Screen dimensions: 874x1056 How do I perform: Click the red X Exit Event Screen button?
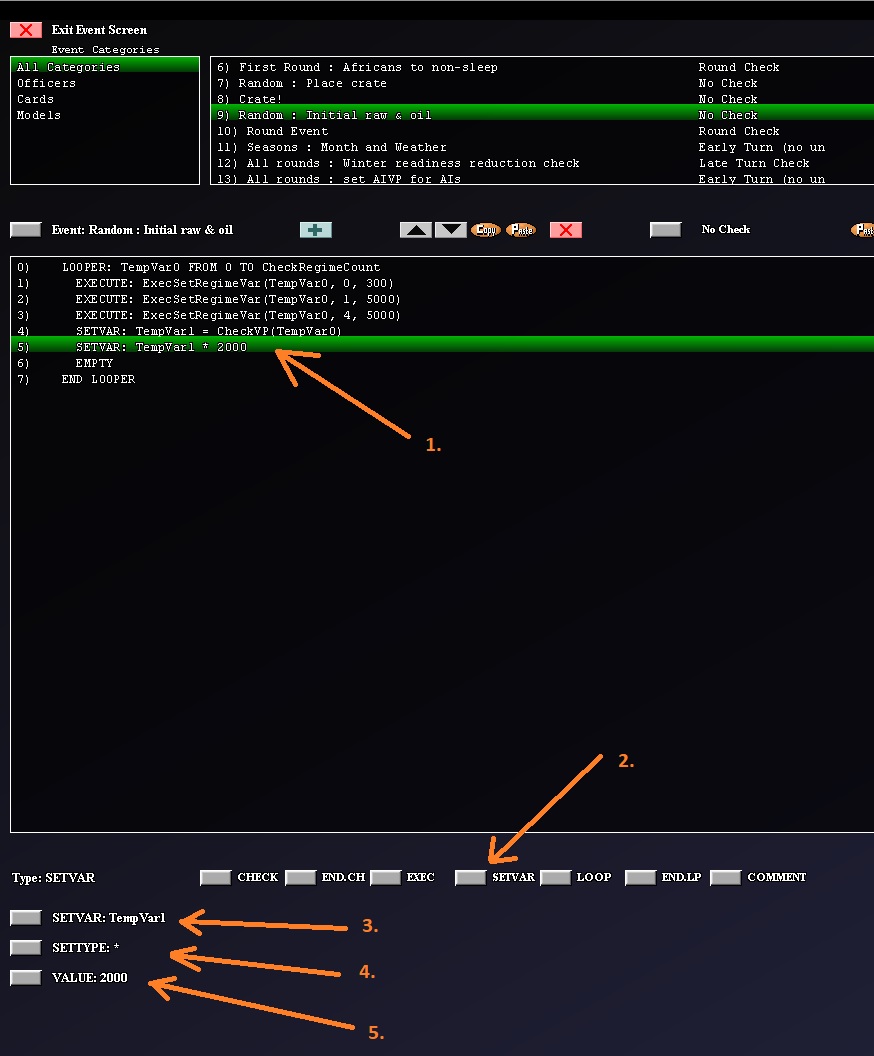[26, 30]
